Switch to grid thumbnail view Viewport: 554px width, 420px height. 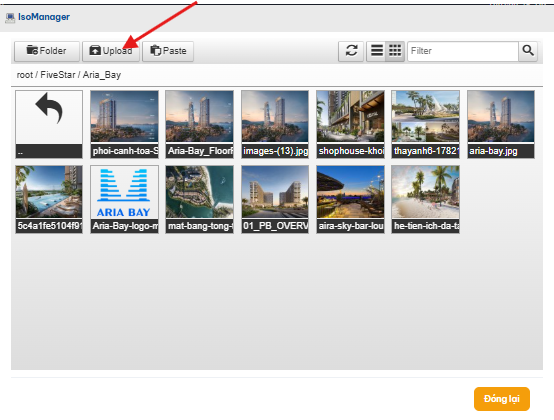coord(395,51)
